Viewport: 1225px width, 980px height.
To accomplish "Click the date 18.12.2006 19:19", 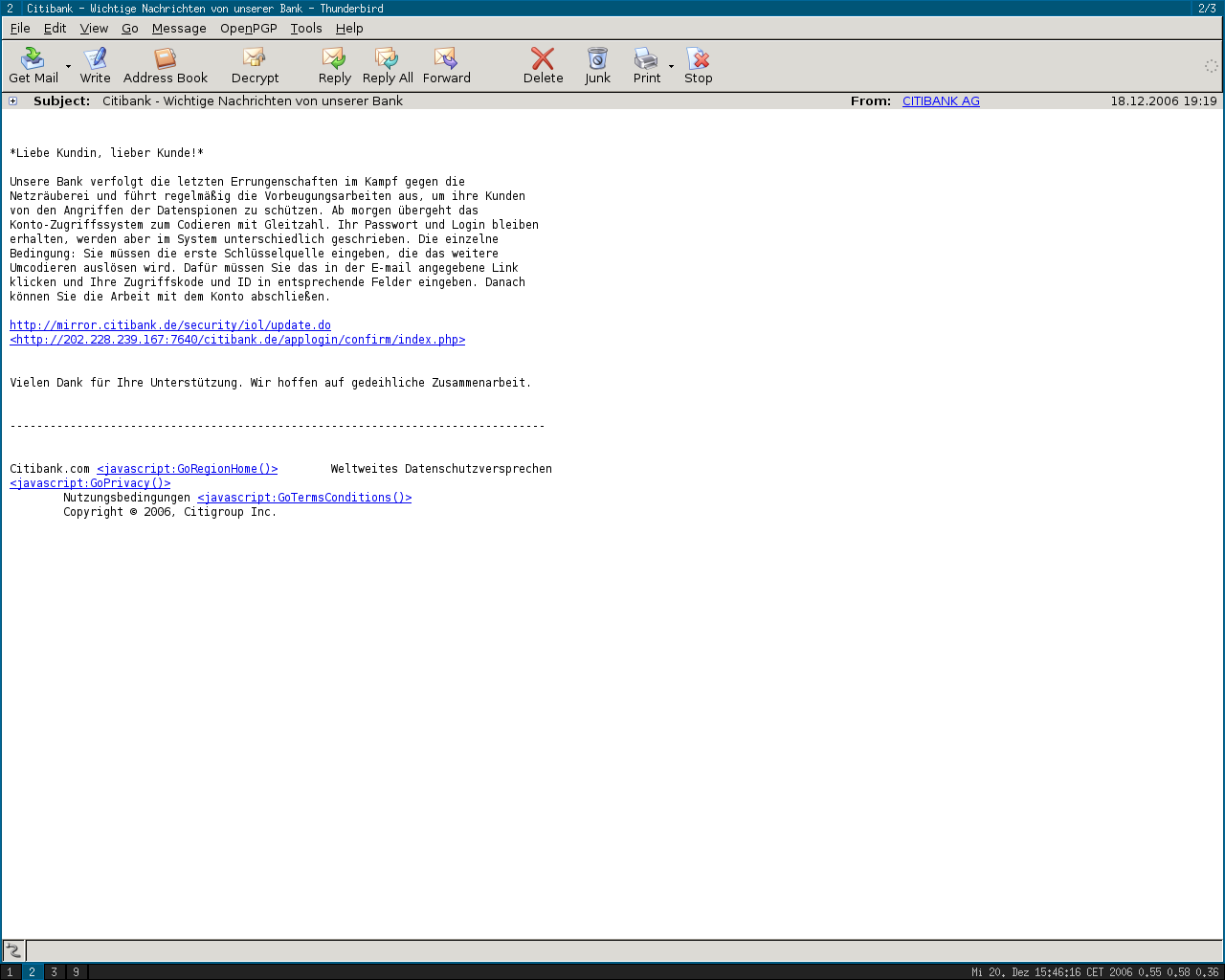I will coord(1164,101).
